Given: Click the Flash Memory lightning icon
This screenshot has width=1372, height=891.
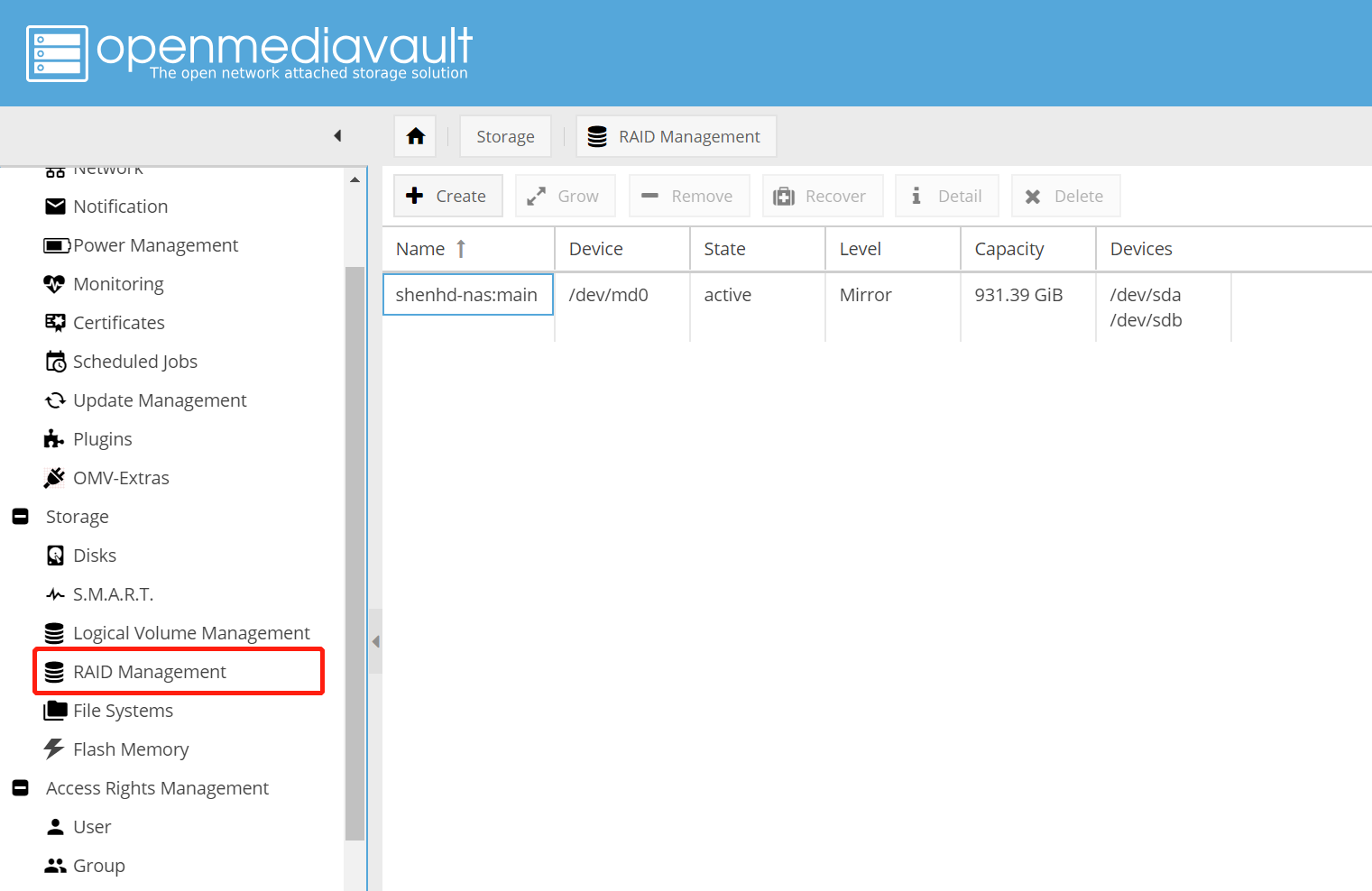Looking at the screenshot, I should click(54, 749).
